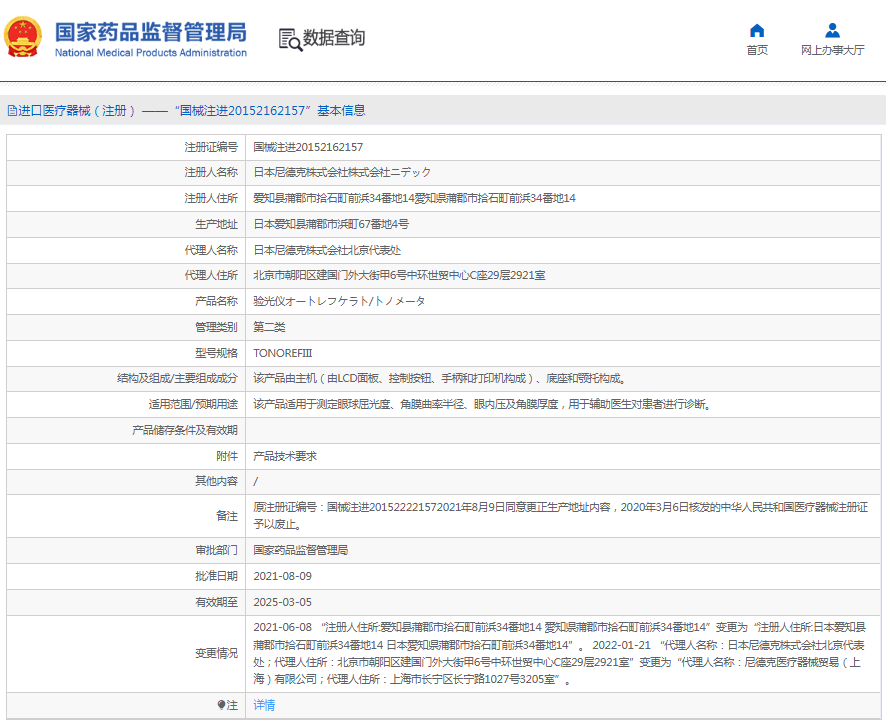Click the 备注 row label
Image resolution: width=886 pixels, height=726 pixels.
(x=227, y=516)
